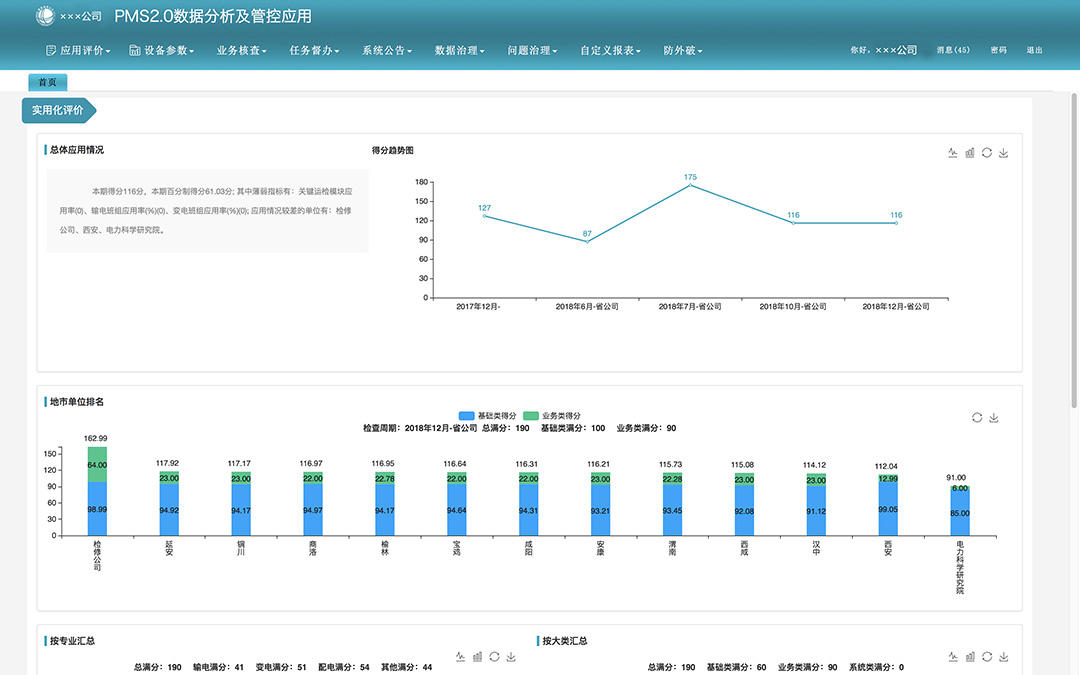Switch 按大类汇总 chart to bar view
This screenshot has height=675, width=1080.
[970, 657]
